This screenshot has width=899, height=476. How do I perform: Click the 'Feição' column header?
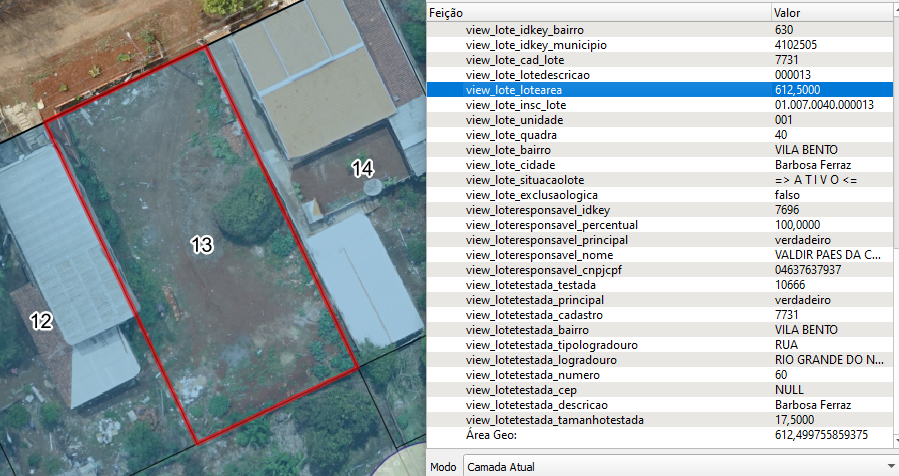599,13
